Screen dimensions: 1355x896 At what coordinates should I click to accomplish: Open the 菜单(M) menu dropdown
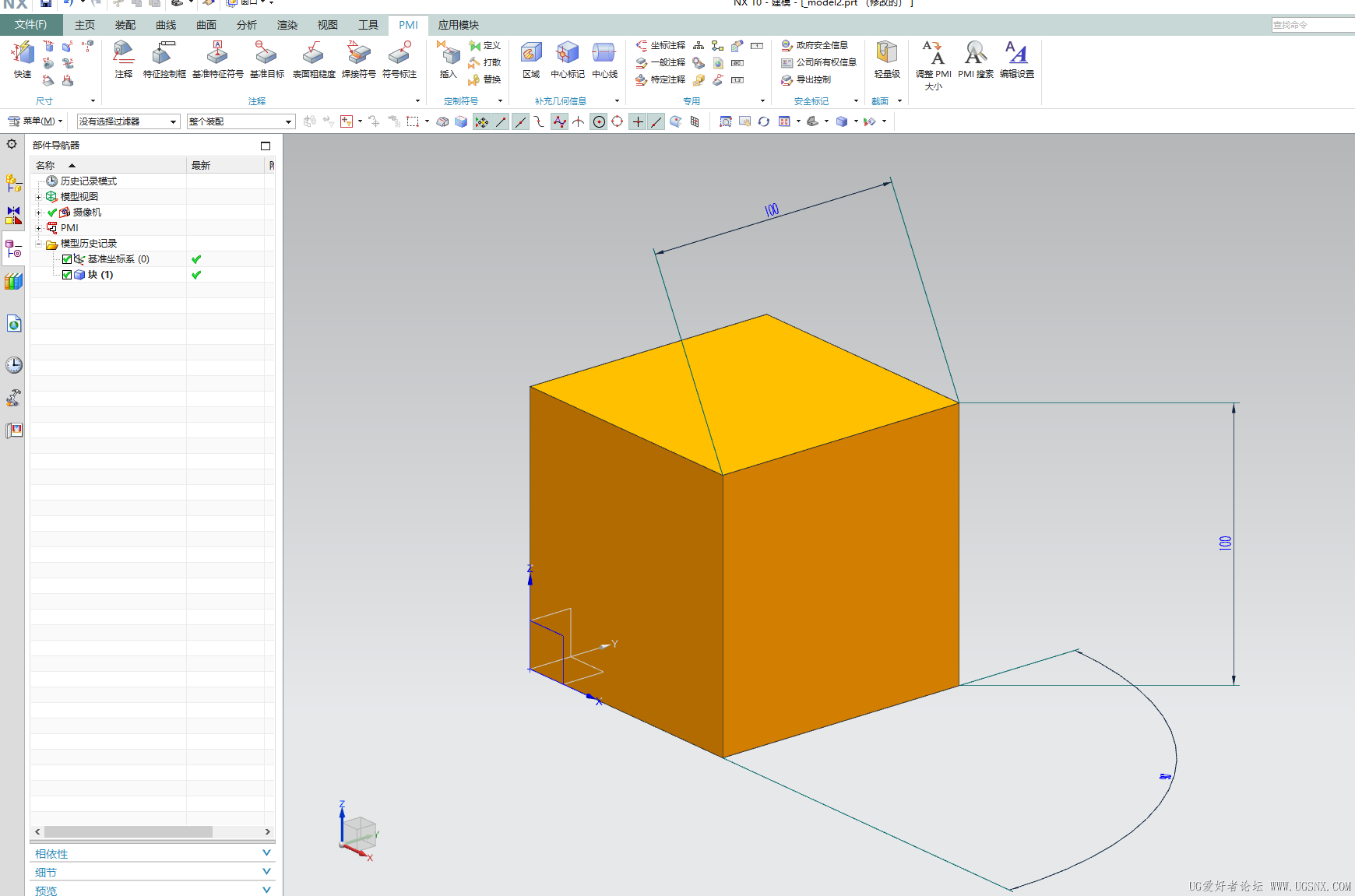[x=35, y=121]
